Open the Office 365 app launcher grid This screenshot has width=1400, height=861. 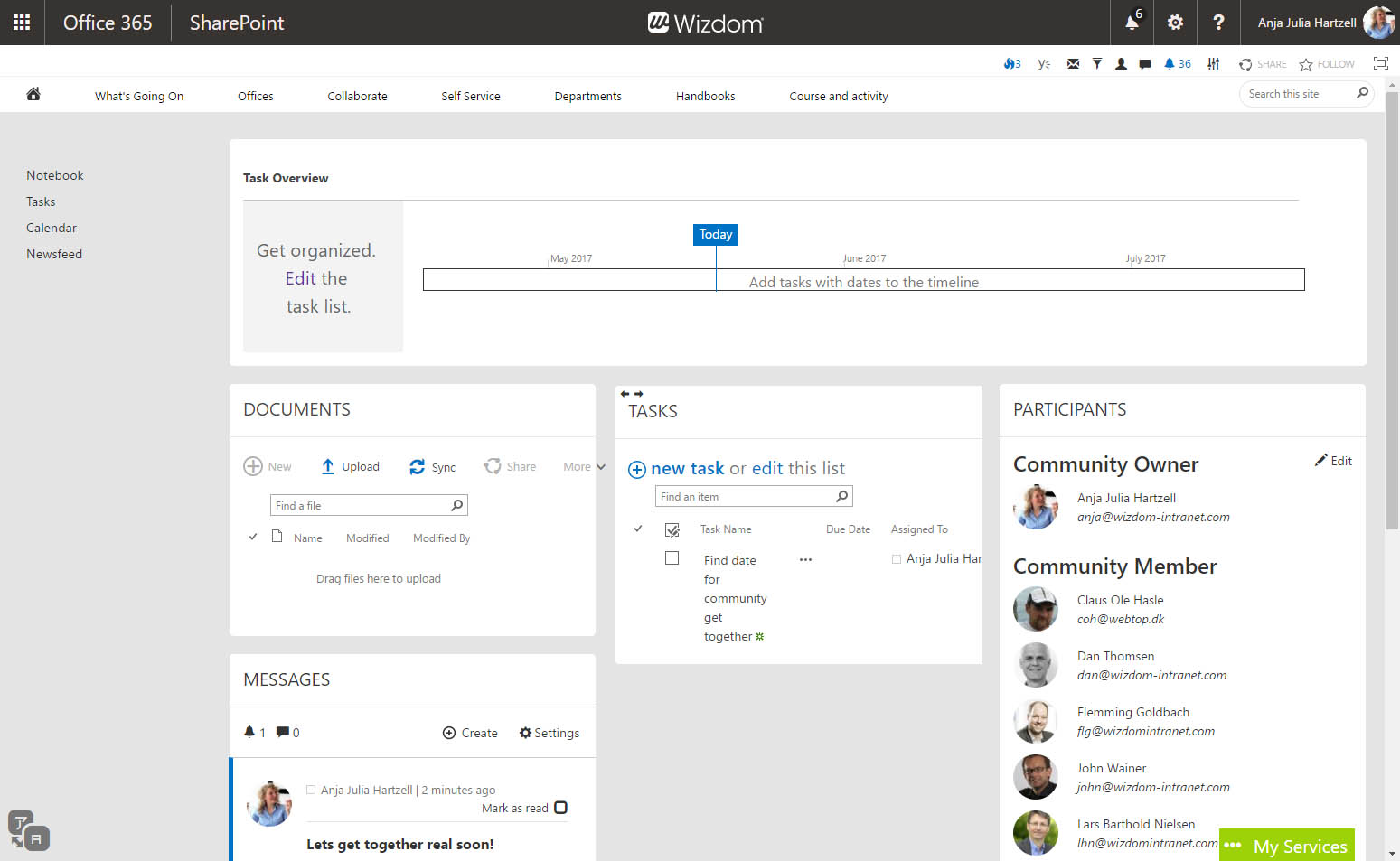tap(22, 23)
